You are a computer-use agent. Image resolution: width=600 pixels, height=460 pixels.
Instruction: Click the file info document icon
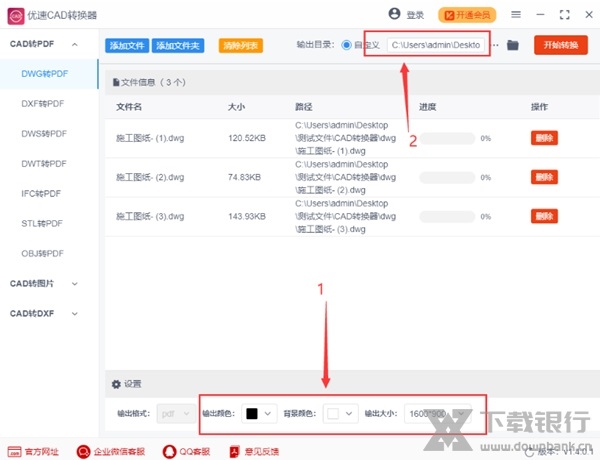pos(116,82)
